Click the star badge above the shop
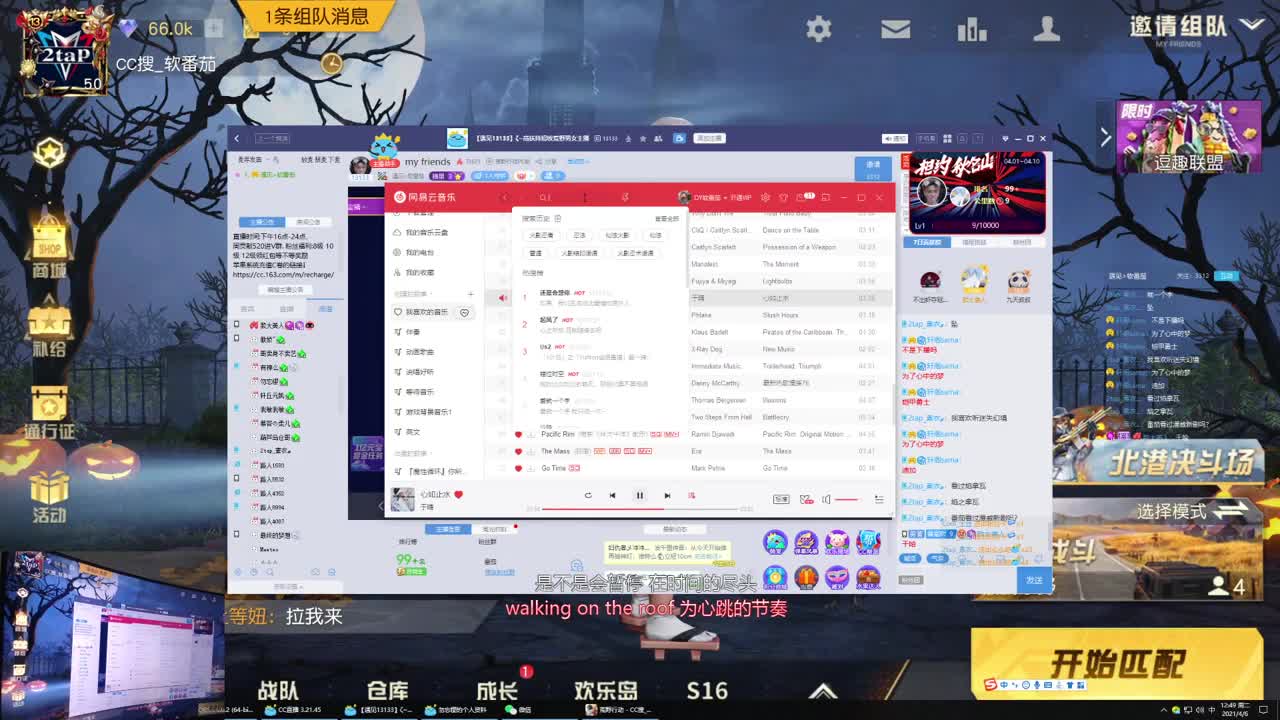 tap(49, 153)
